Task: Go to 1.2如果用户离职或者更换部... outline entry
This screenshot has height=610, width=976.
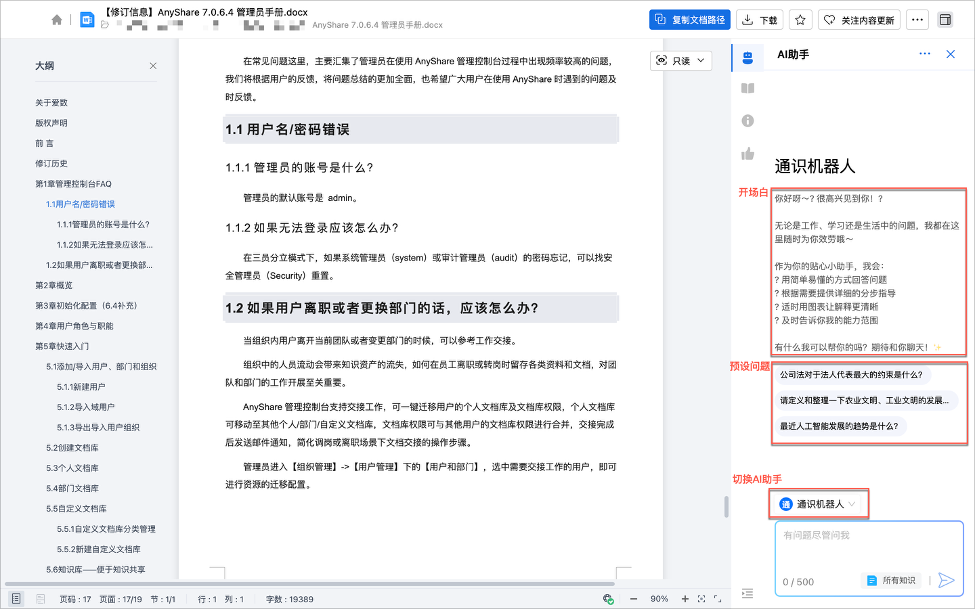Action: [x=99, y=265]
